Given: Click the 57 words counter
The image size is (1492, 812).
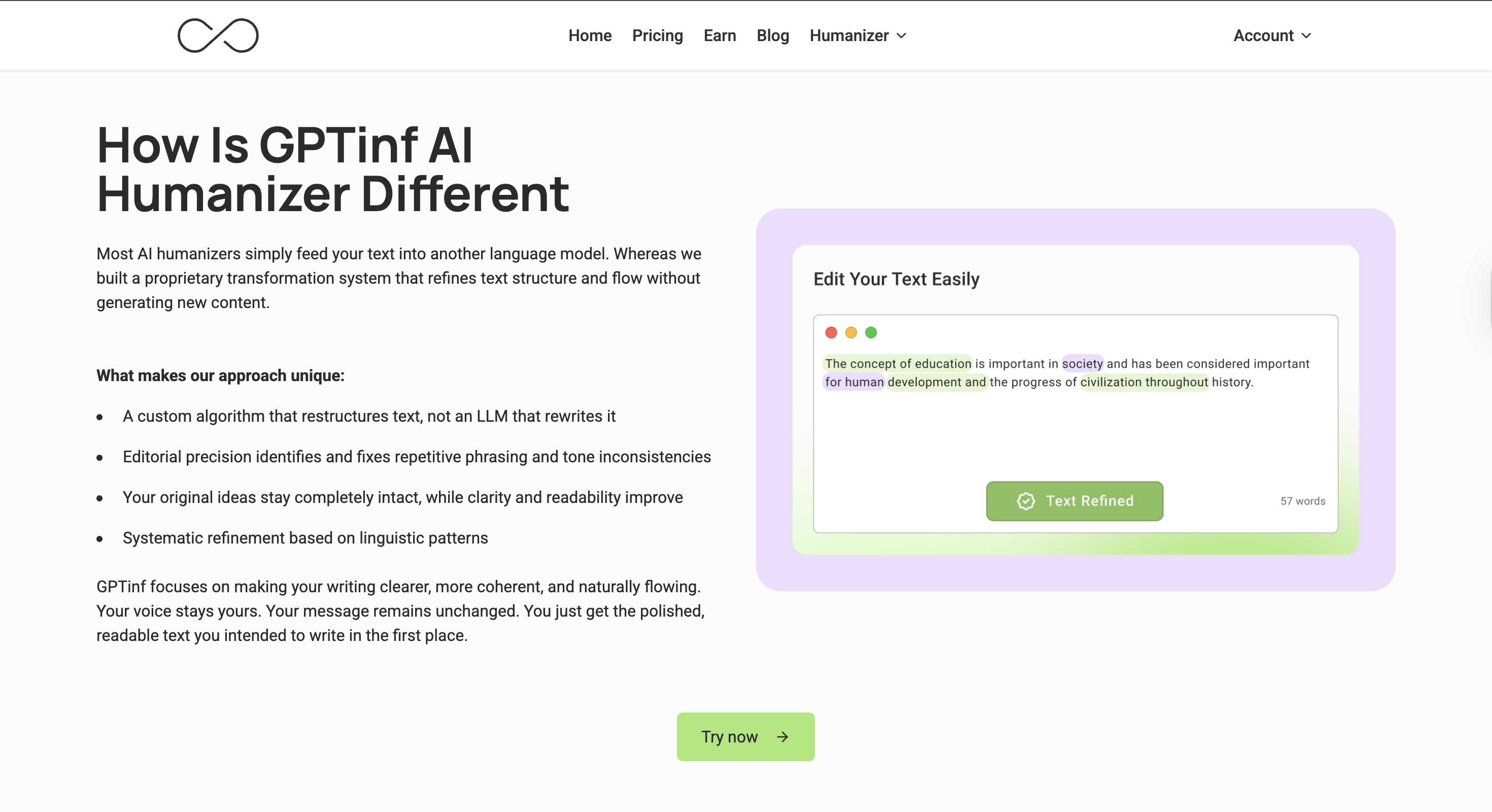Looking at the screenshot, I should [1303, 501].
